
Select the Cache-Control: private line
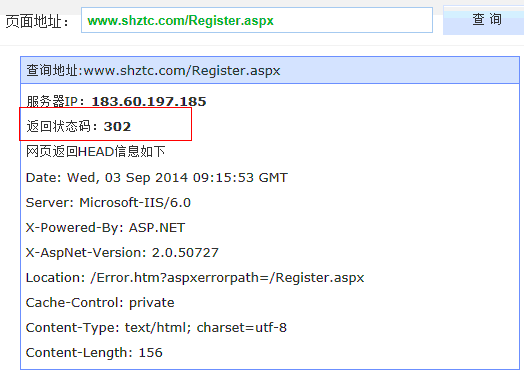pos(100,303)
